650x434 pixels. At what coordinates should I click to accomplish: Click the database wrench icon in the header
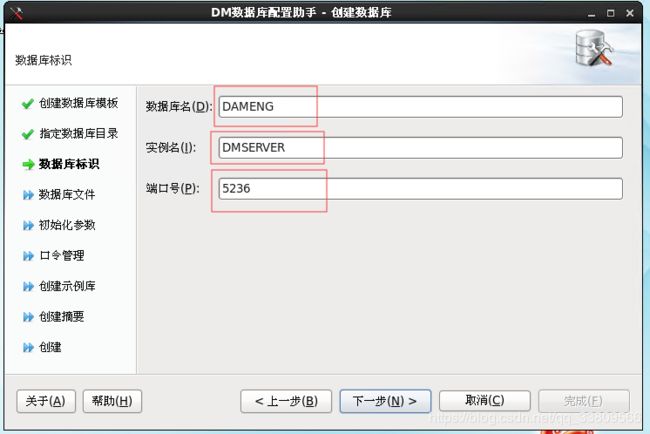click(594, 48)
